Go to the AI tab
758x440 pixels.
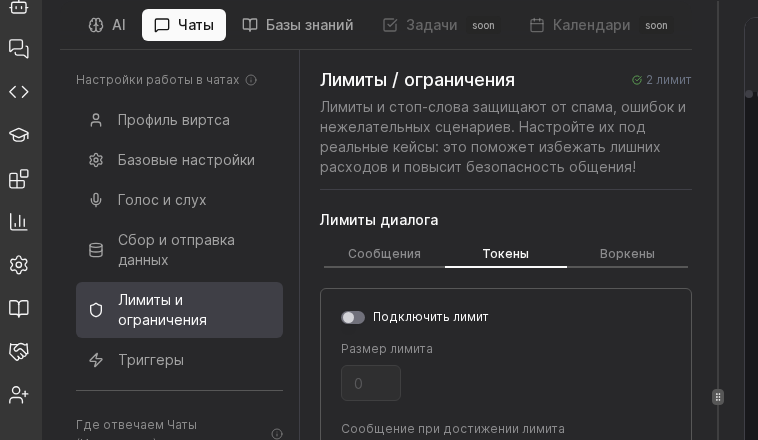click(107, 25)
